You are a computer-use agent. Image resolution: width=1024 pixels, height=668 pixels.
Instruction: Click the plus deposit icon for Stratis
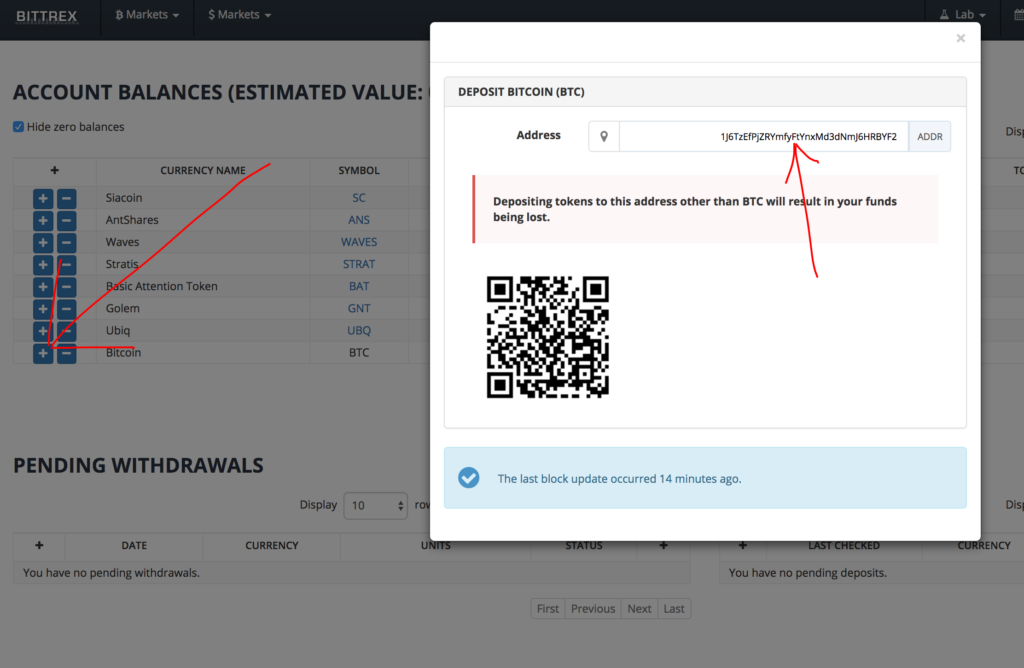click(x=43, y=265)
